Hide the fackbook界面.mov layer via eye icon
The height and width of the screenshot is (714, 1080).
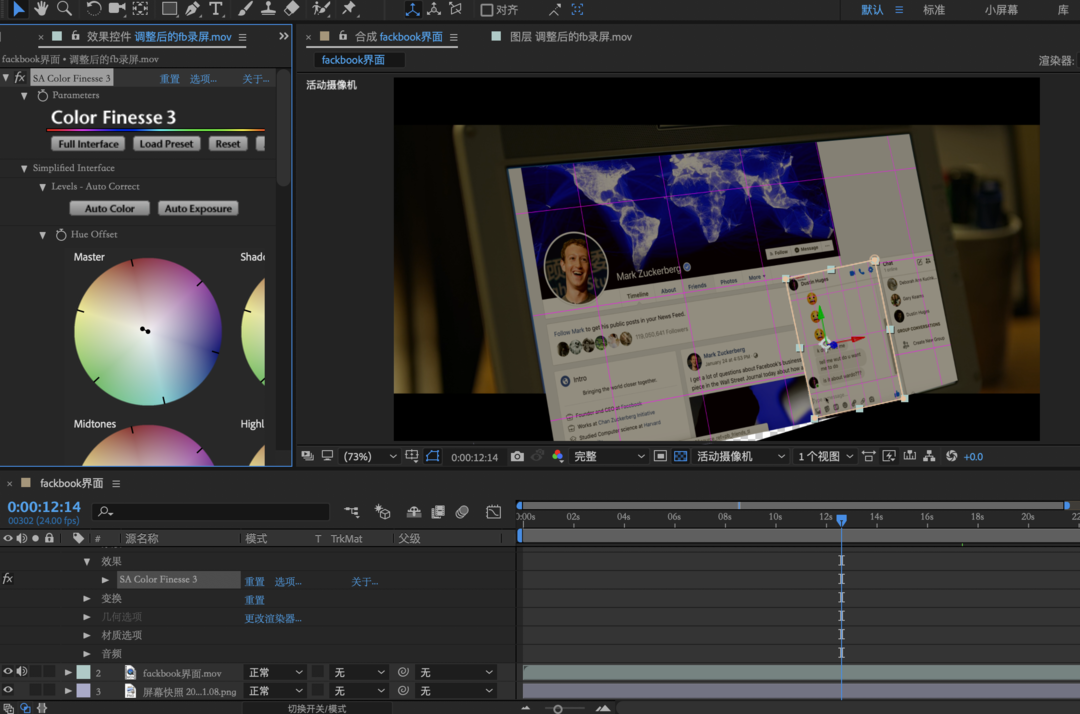pyautogui.click(x=8, y=672)
